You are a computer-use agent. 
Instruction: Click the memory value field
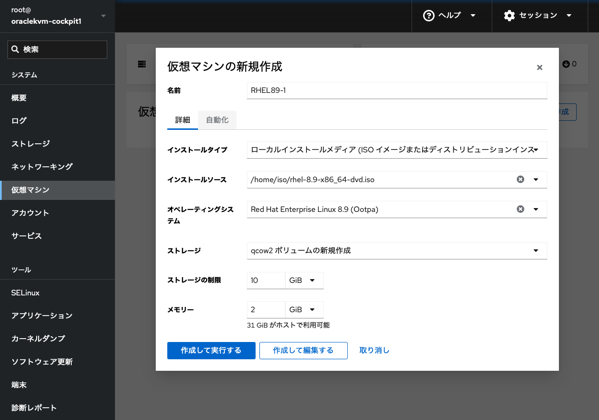(266, 310)
